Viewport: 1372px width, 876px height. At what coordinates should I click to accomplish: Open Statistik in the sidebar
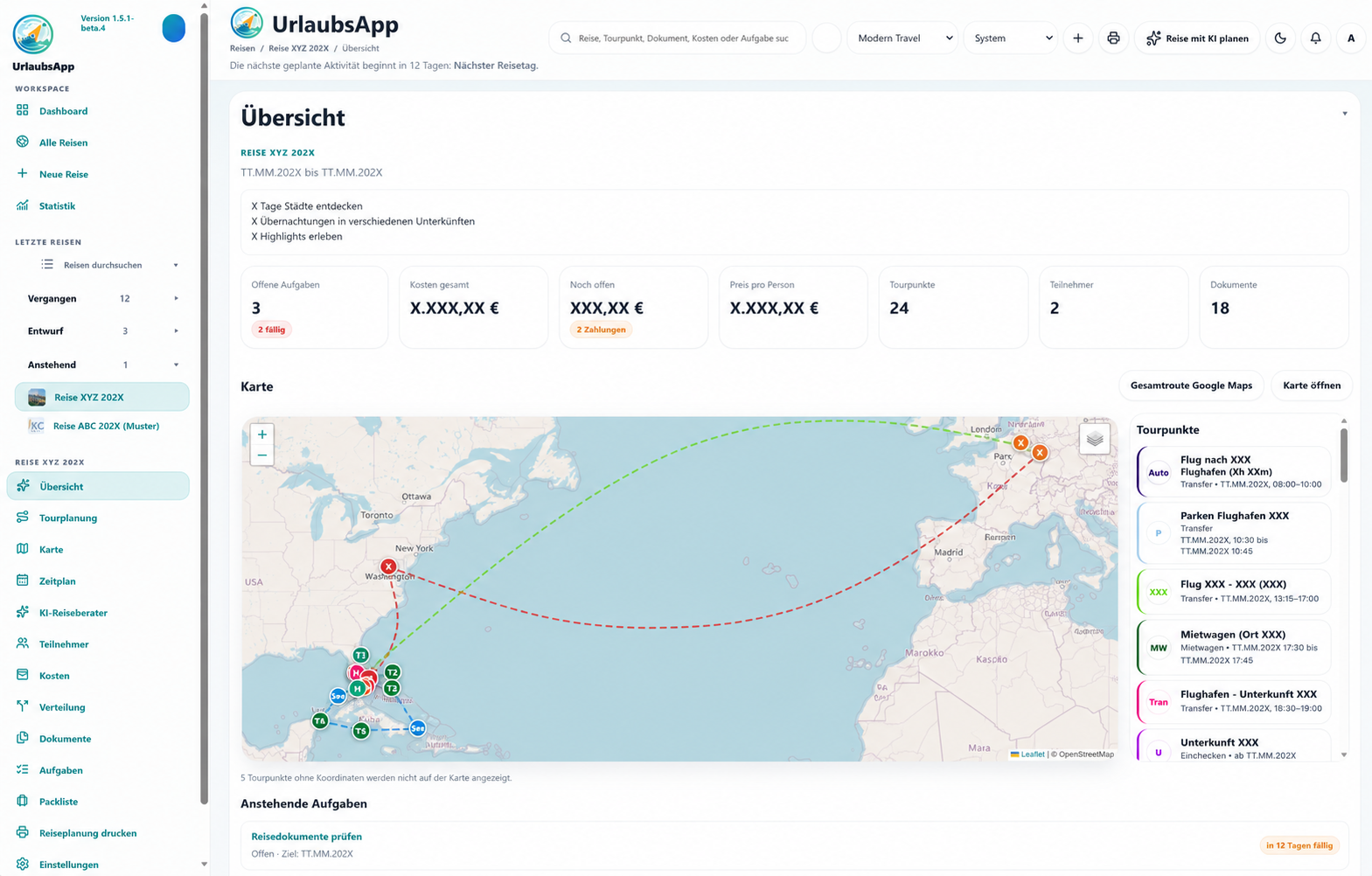98,205
